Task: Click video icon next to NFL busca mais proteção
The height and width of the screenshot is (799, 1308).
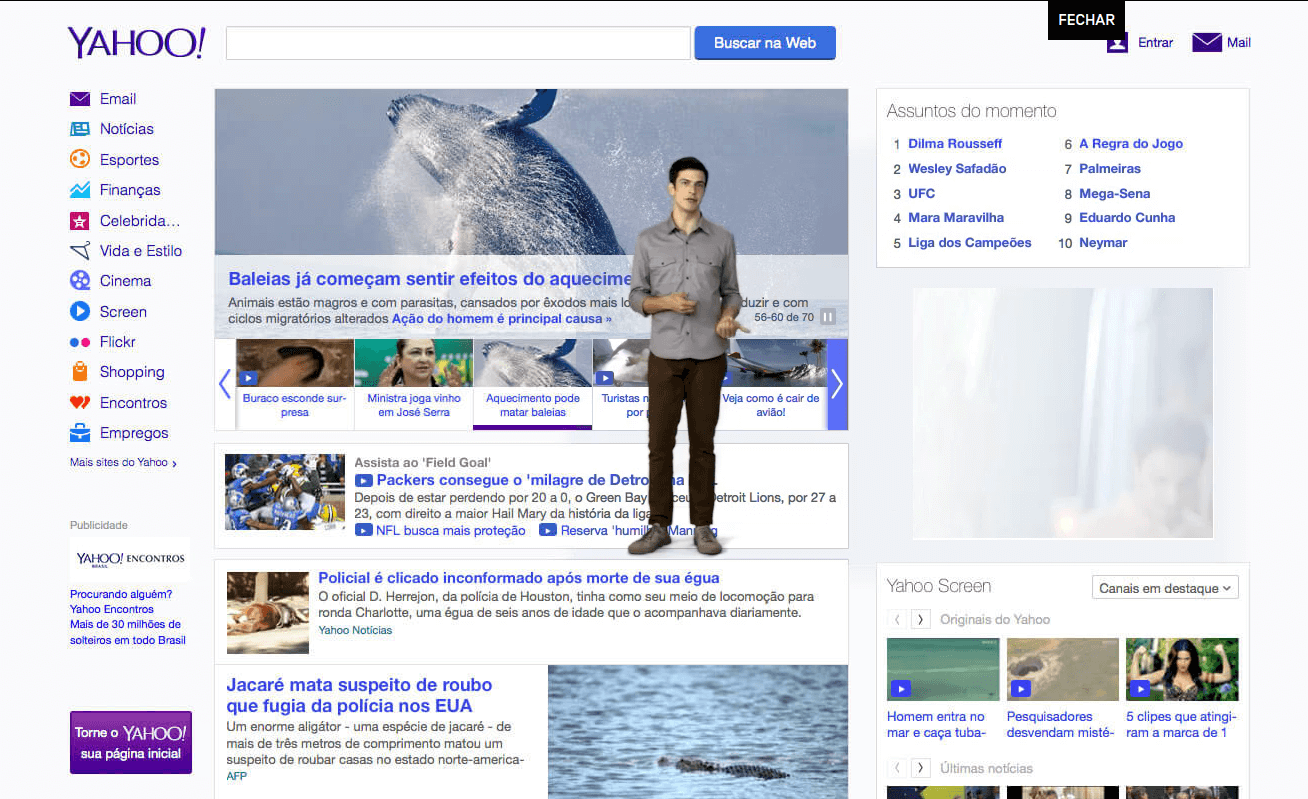Action: point(364,530)
